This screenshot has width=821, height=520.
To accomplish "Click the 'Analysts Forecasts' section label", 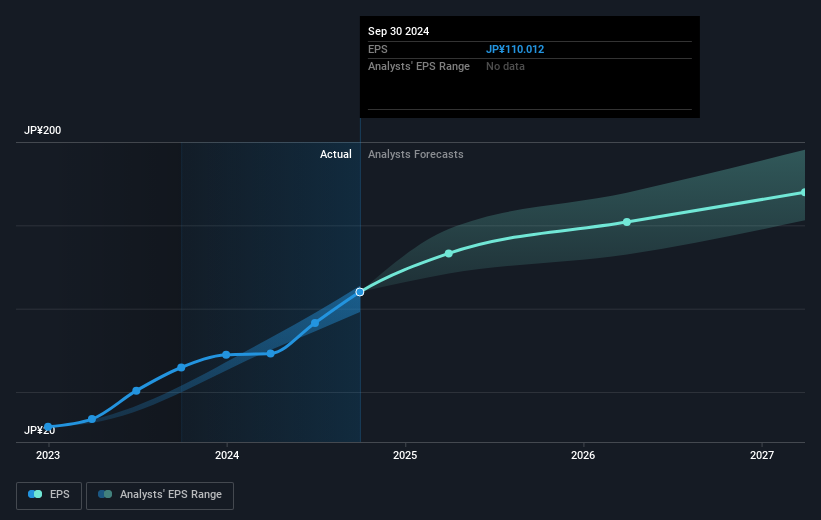I will [x=416, y=154].
